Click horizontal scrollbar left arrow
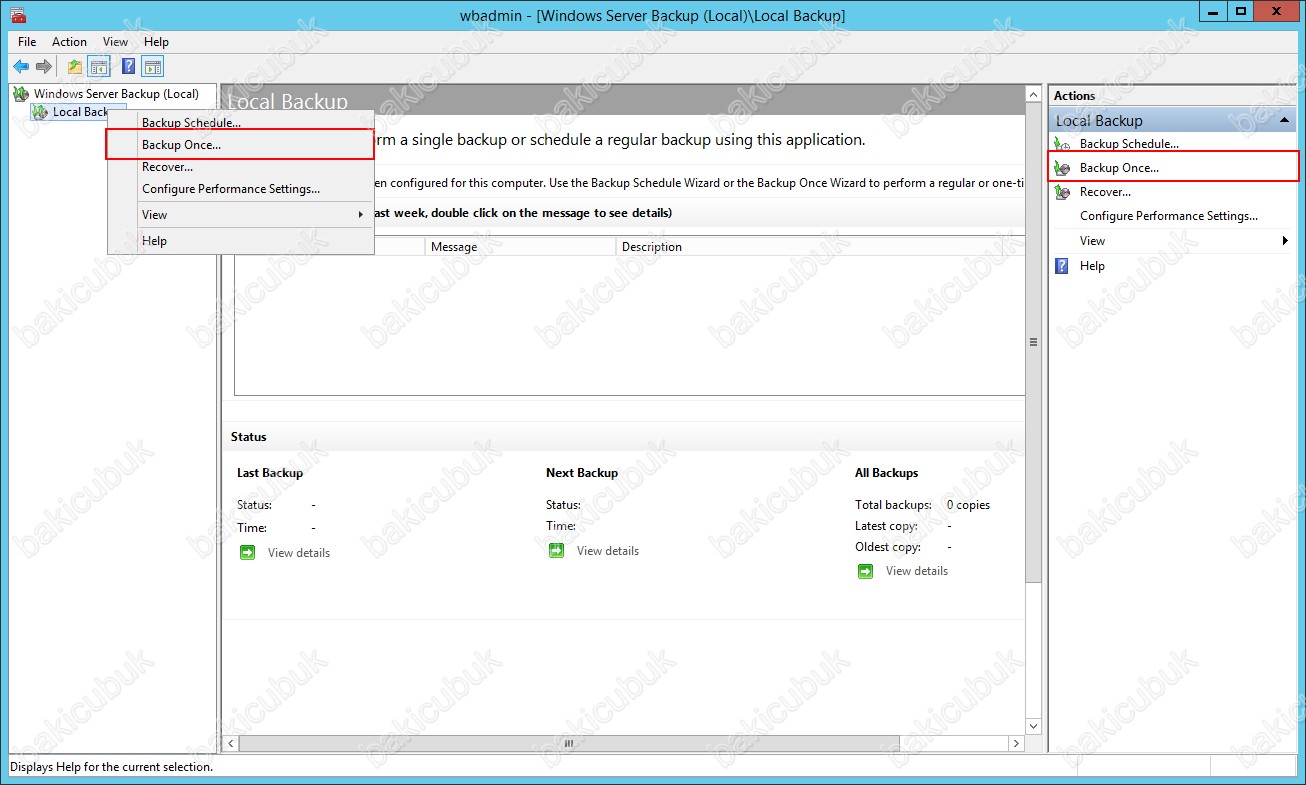 (230, 744)
